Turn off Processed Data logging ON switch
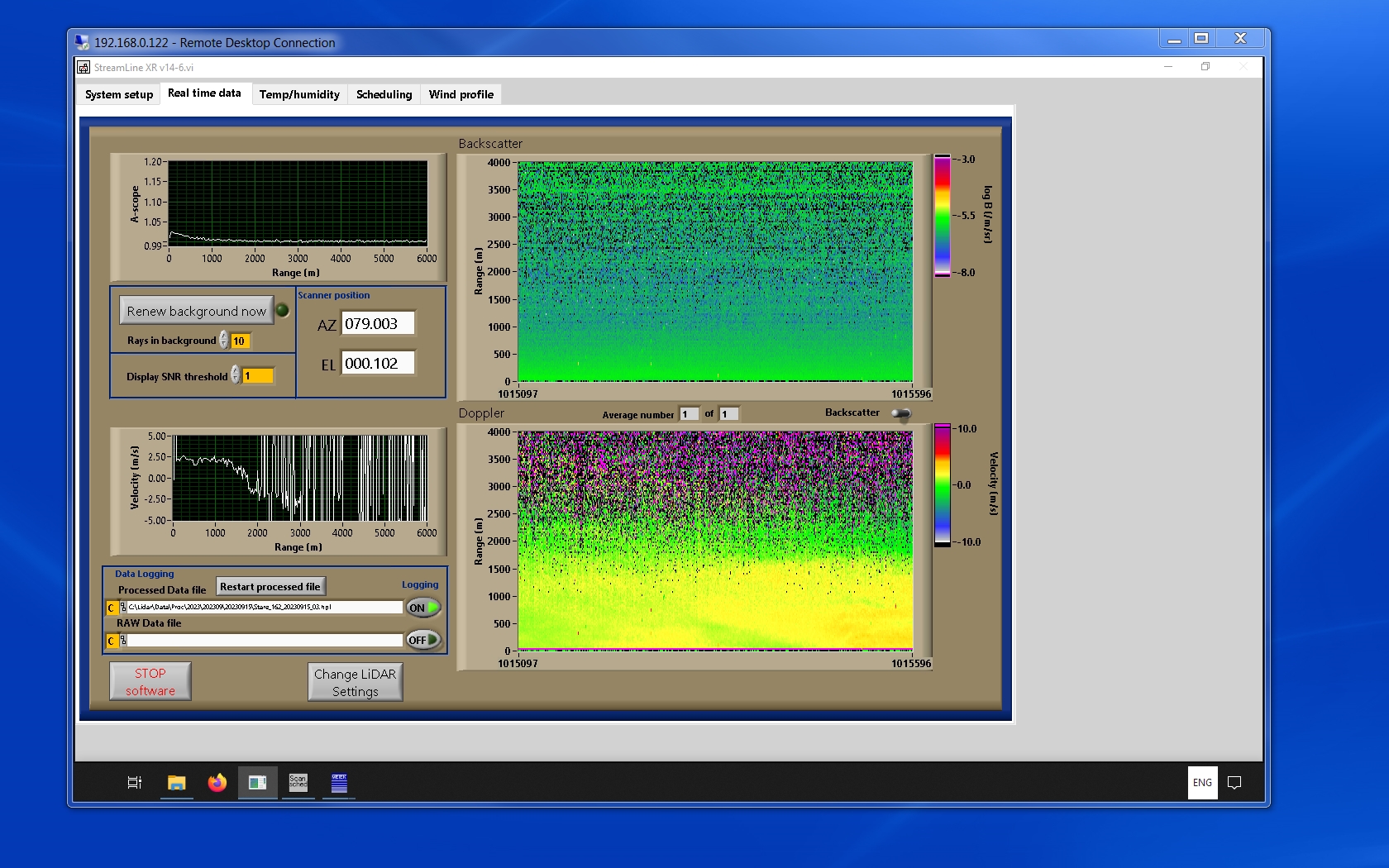The width and height of the screenshot is (1389, 868). (x=422, y=608)
